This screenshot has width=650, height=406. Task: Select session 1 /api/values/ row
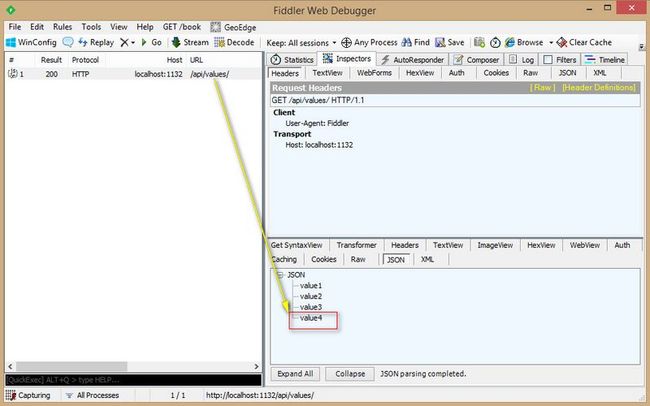tap(133, 74)
